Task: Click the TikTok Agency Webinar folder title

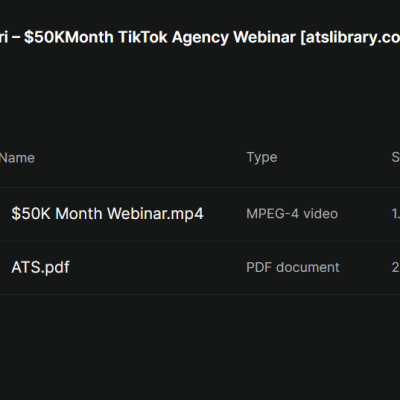Action: point(200,37)
